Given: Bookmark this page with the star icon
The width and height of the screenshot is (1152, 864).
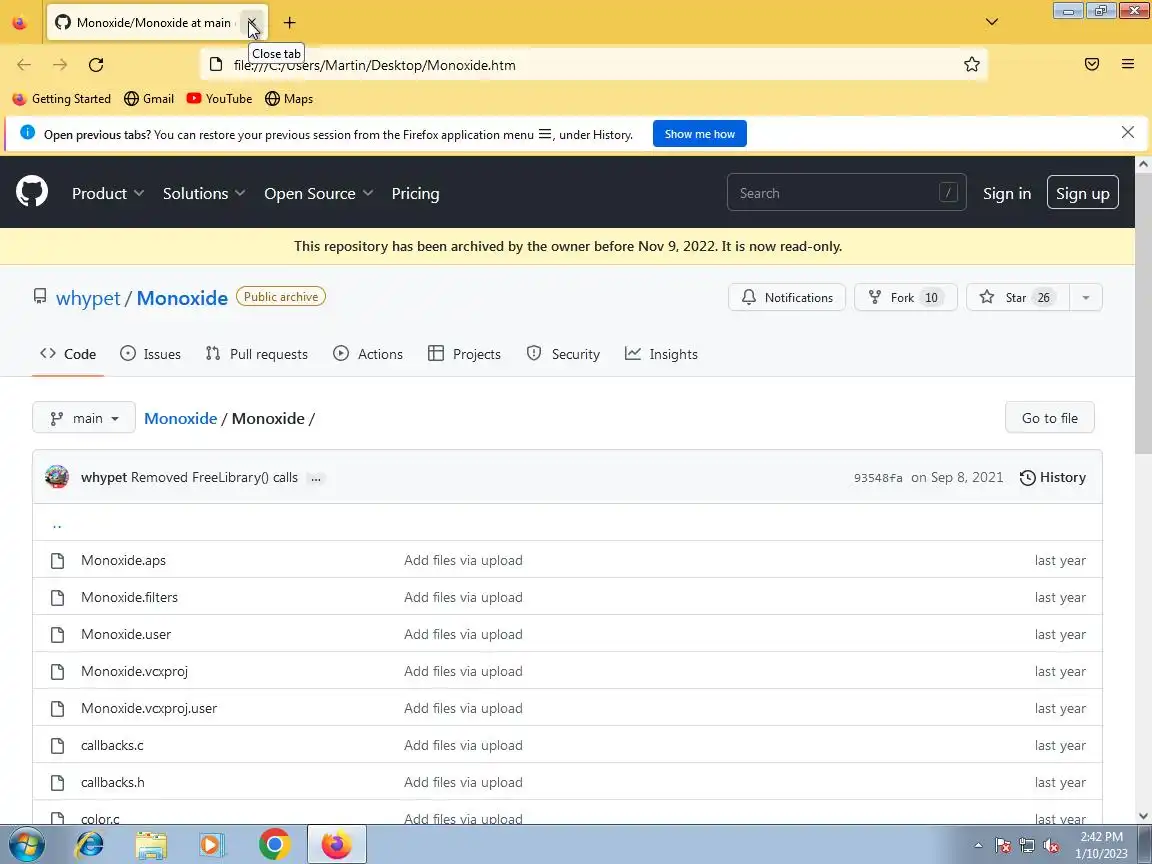Looking at the screenshot, I should pos(972,65).
